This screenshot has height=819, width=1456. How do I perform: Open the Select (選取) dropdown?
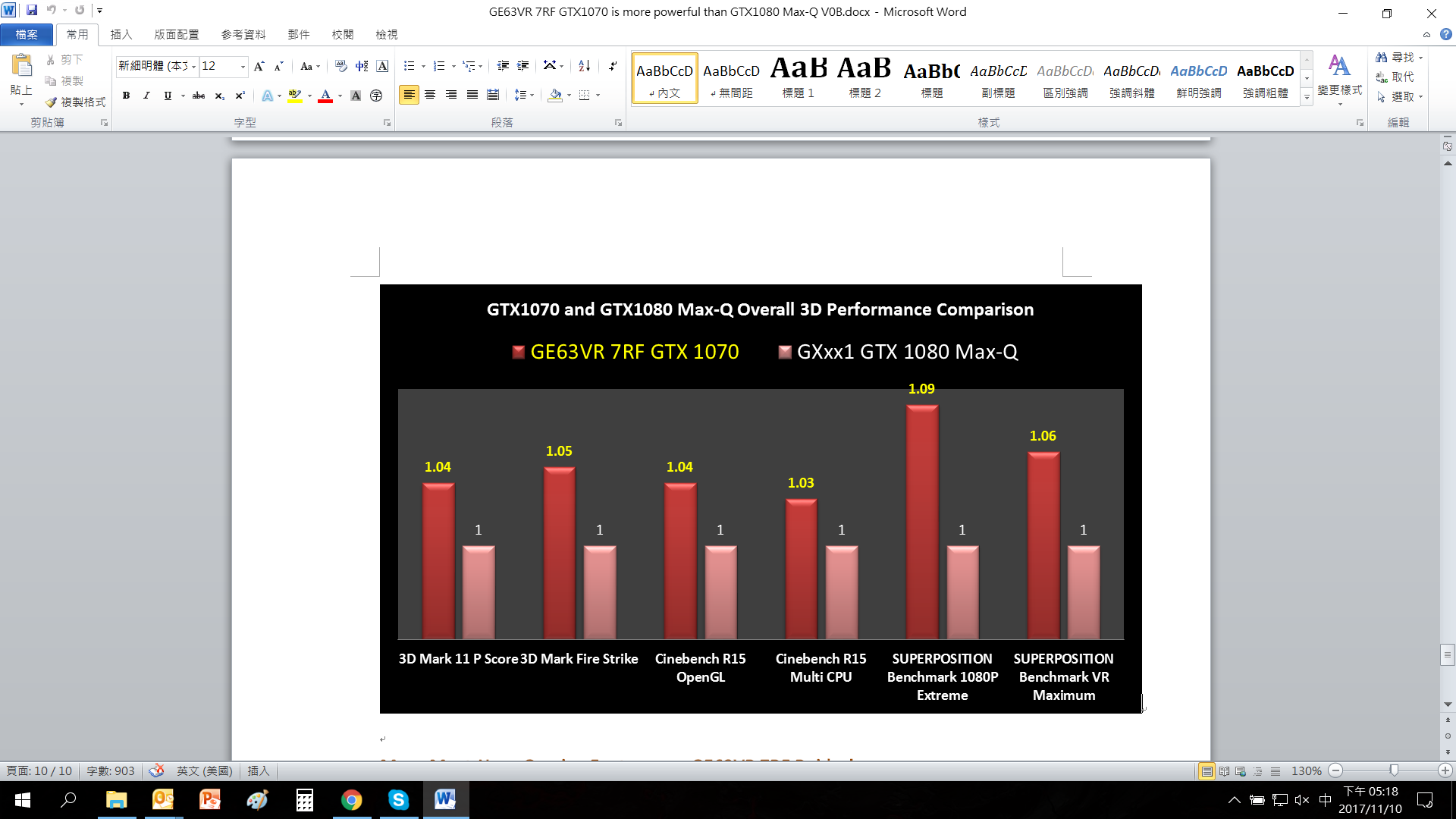click(x=1399, y=97)
